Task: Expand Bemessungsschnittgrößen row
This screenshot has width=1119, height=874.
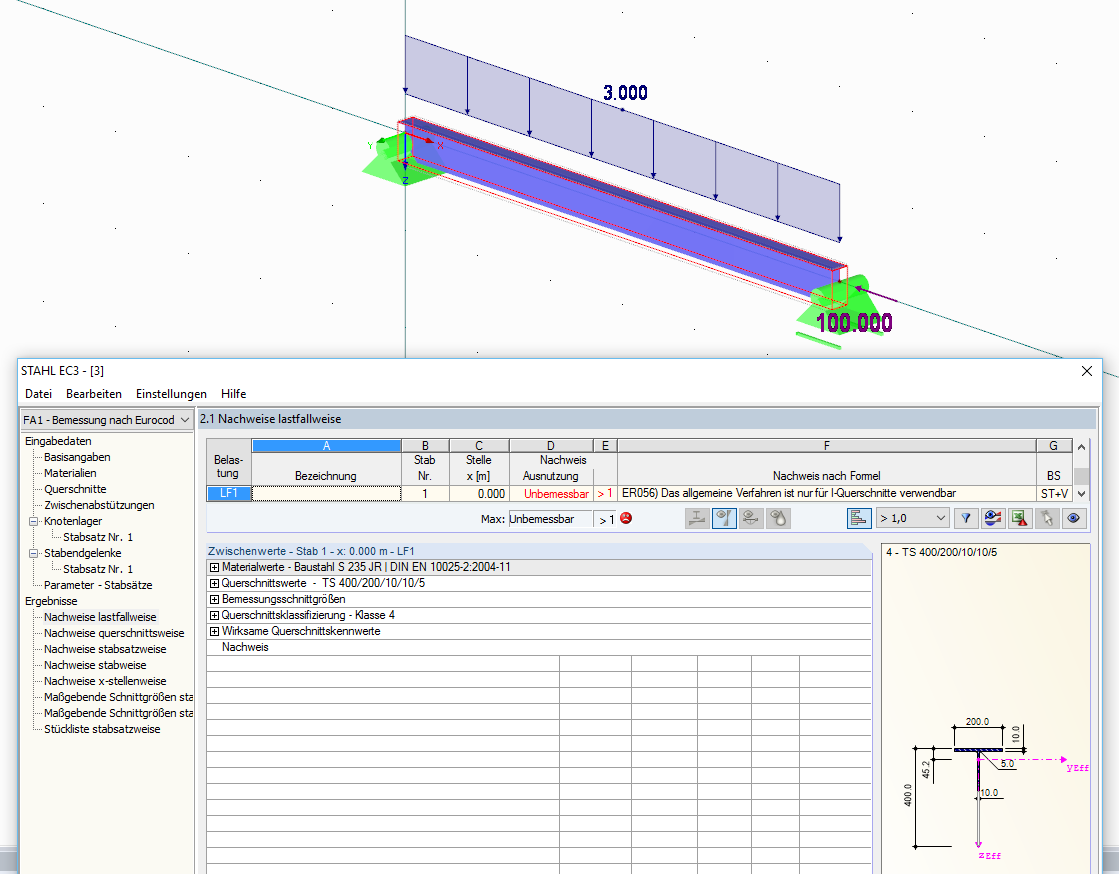Action: click(214, 599)
